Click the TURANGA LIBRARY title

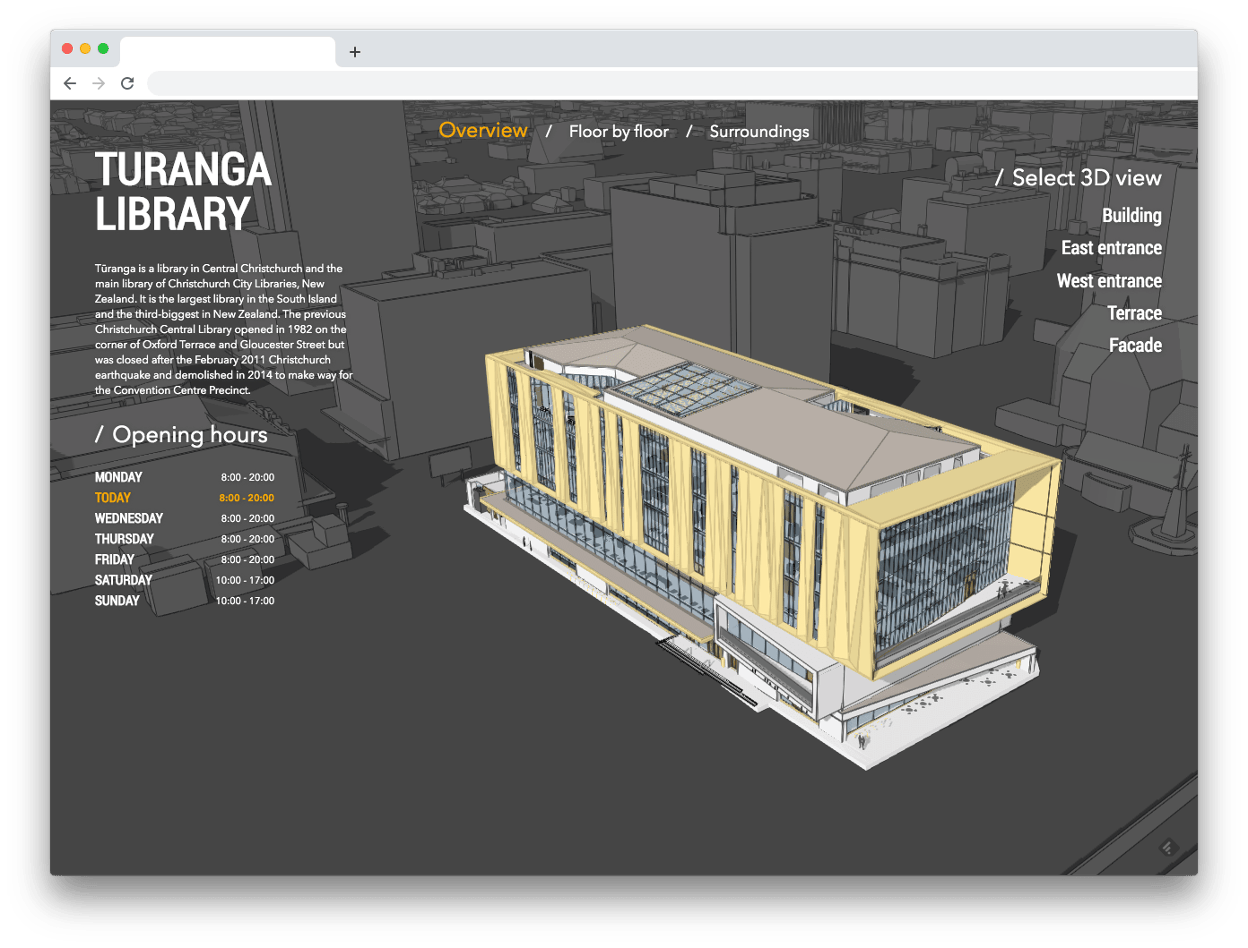(x=184, y=192)
